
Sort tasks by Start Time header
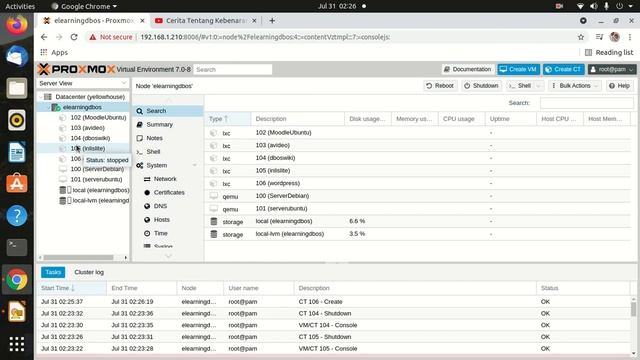coord(72,288)
